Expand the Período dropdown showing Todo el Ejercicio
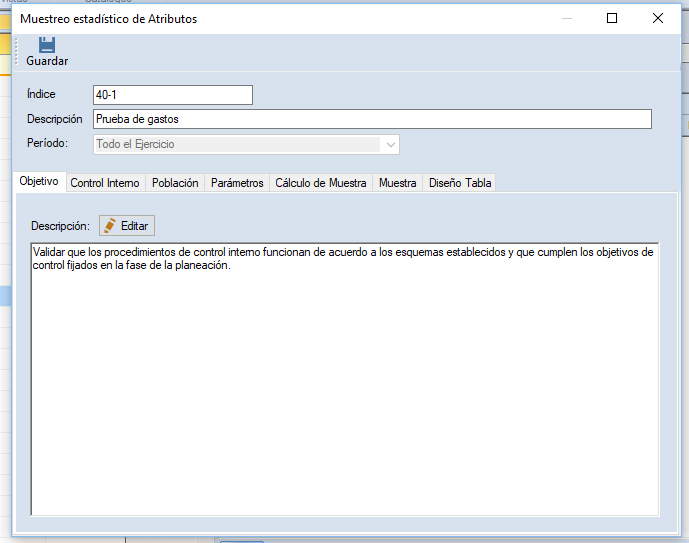Image resolution: width=689 pixels, height=543 pixels. tap(390, 144)
